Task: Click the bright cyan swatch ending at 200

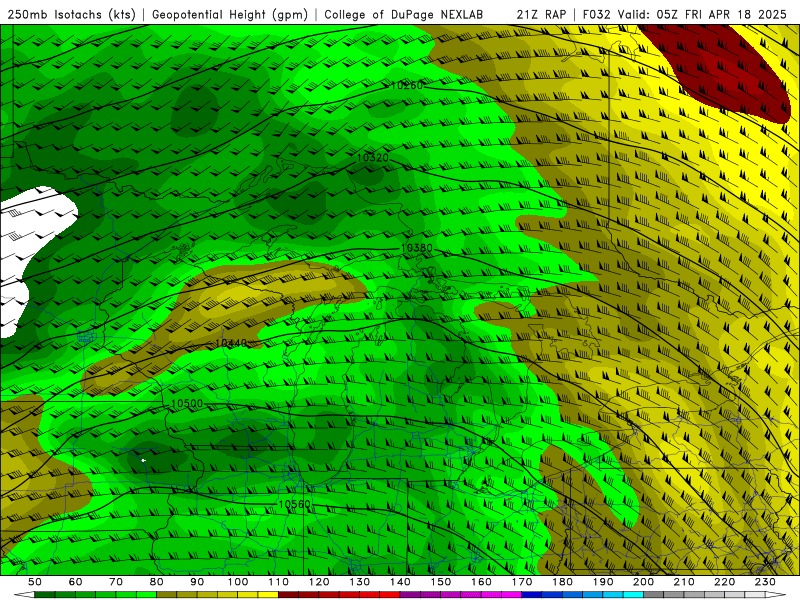Action: pyautogui.click(x=633, y=595)
